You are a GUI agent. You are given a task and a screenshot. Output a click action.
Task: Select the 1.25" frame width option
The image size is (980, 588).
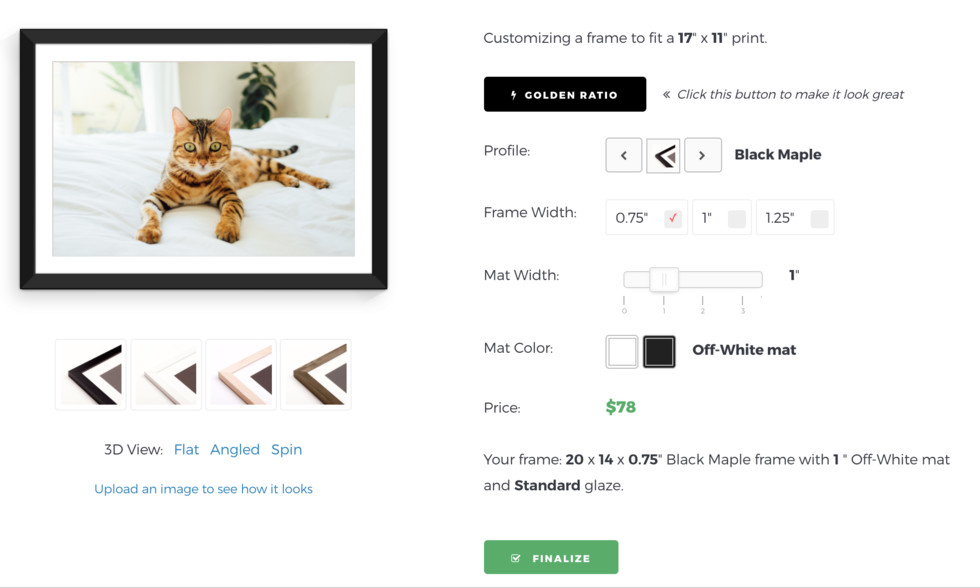pyautogui.click(x=795, y=217)
